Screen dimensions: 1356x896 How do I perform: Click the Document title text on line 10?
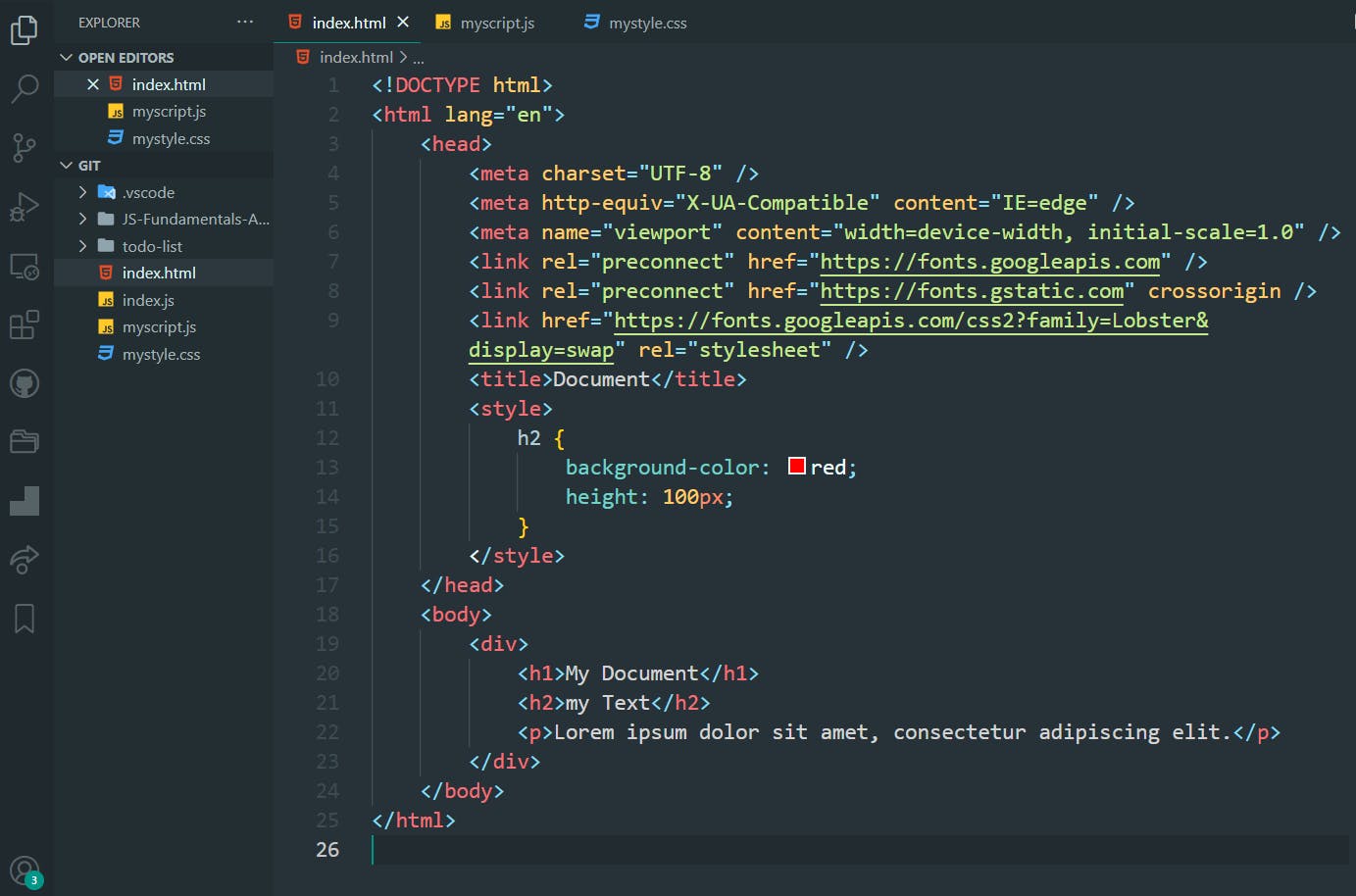(601, 379)
